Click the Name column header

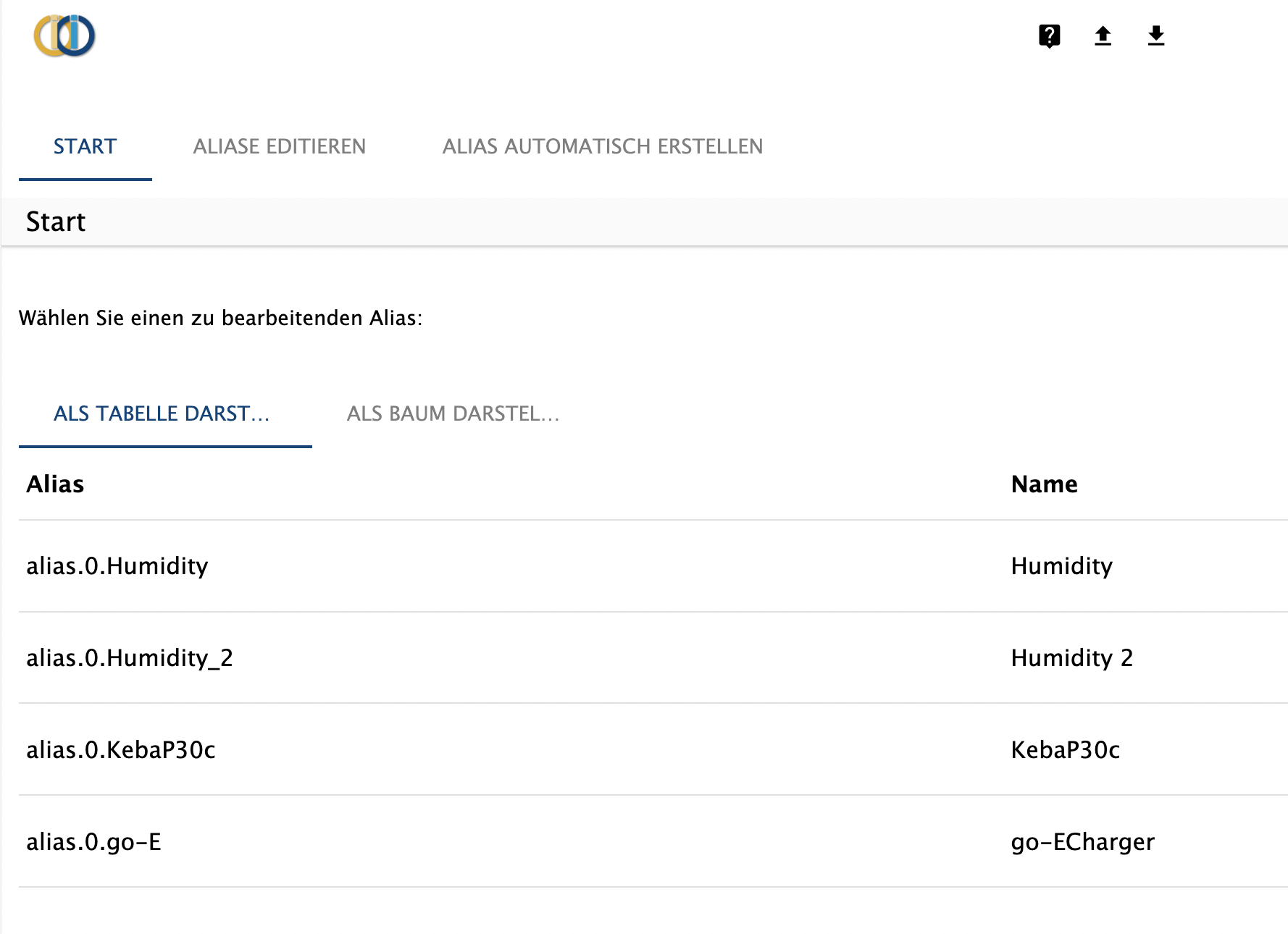(1044, 484)
